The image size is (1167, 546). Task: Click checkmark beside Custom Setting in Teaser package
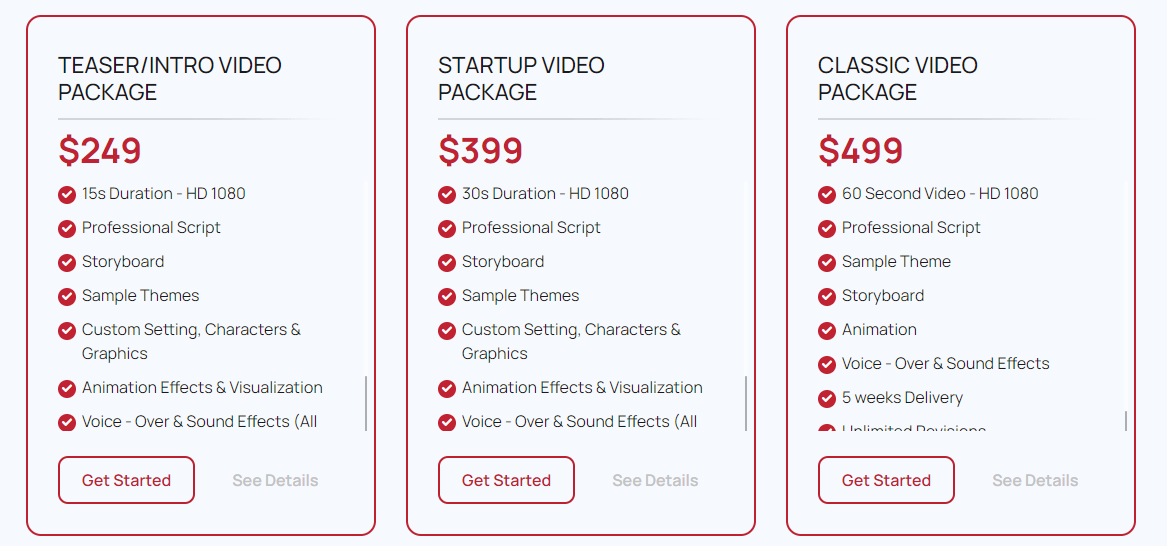coord(67,330)
